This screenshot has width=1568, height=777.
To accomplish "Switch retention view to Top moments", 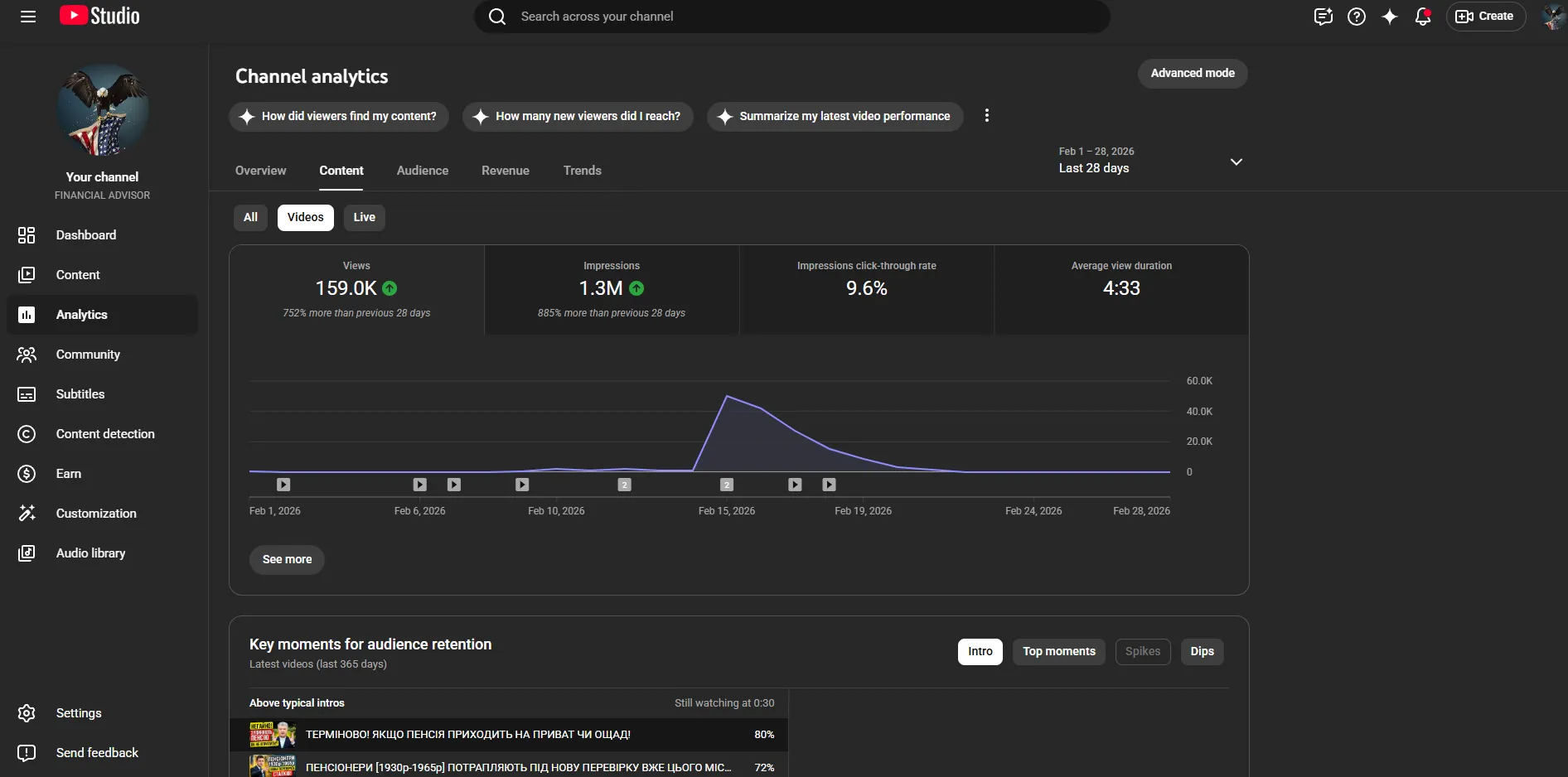I will tap(1059, 652).
